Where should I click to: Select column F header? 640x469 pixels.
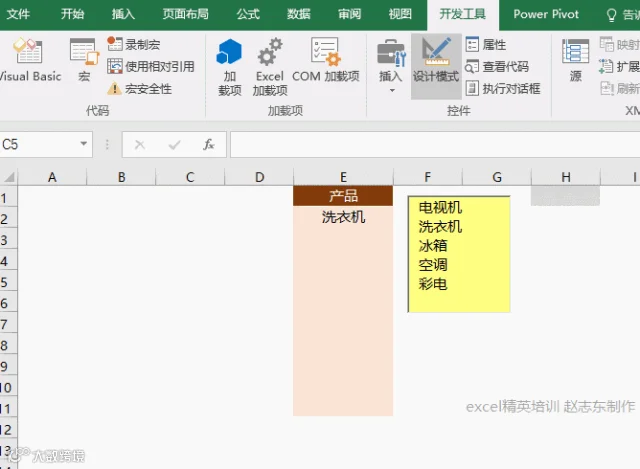[x=428, y=177]
